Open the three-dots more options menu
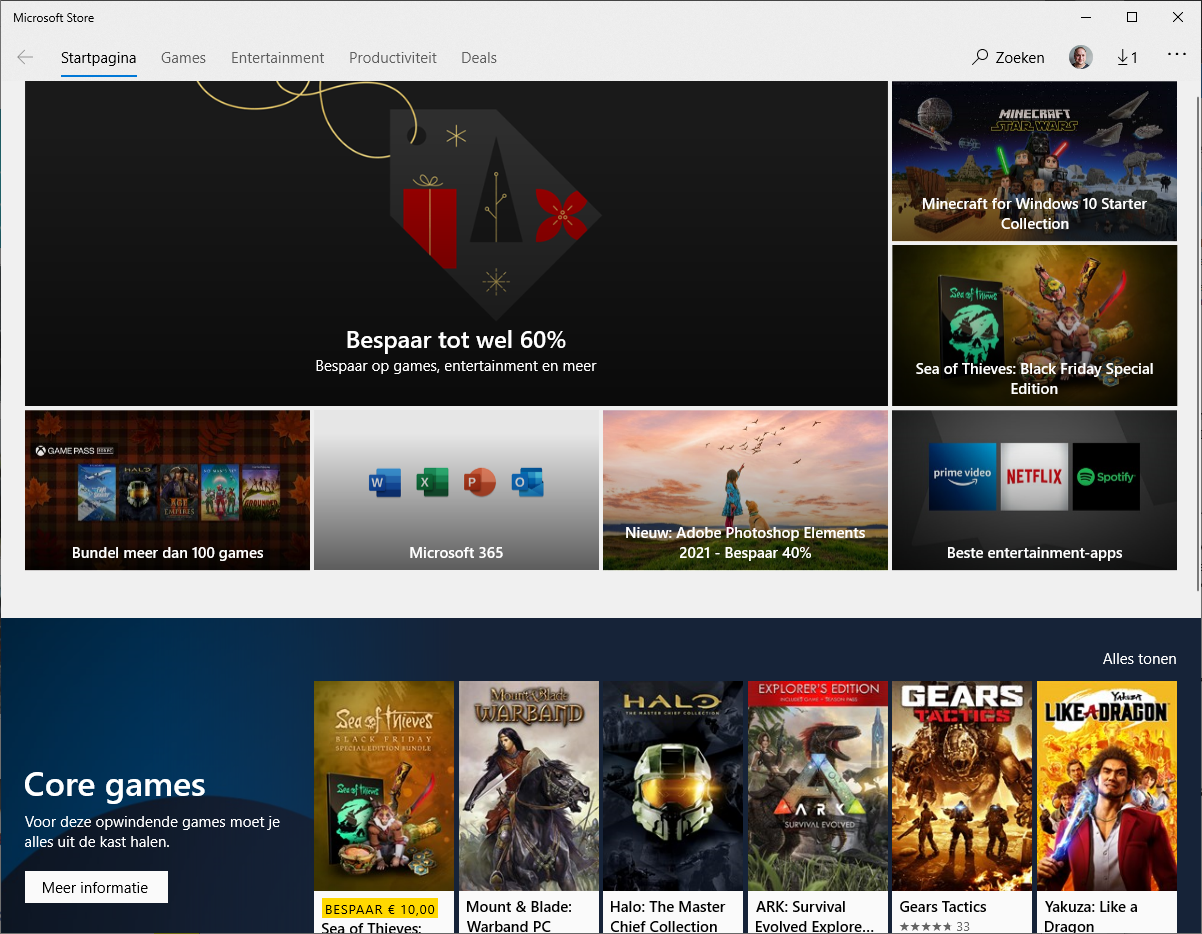 click(1176, 56)
